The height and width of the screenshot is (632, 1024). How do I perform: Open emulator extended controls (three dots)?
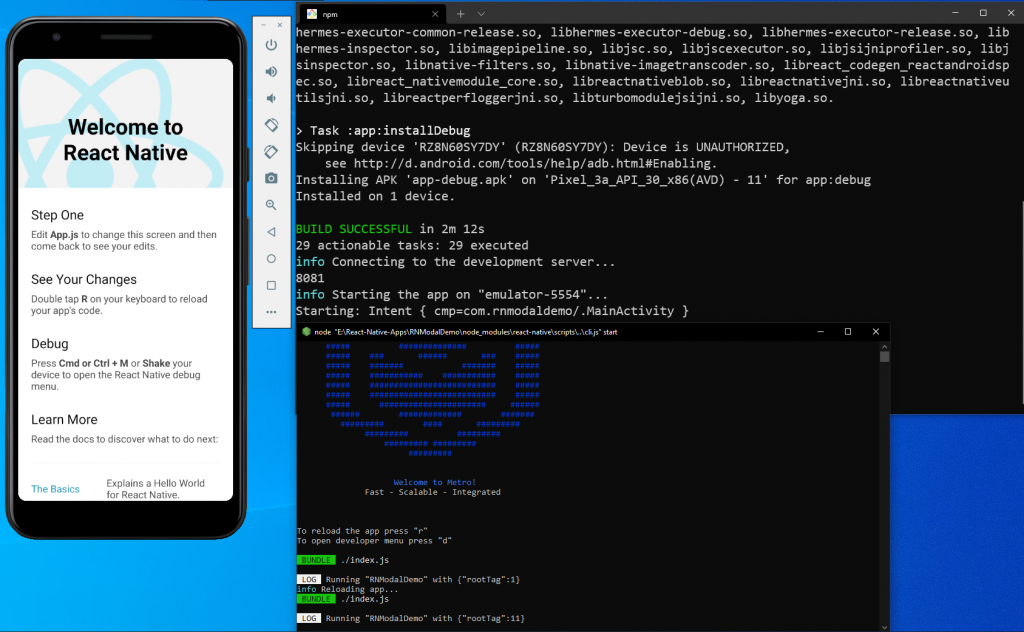[271, 312]
